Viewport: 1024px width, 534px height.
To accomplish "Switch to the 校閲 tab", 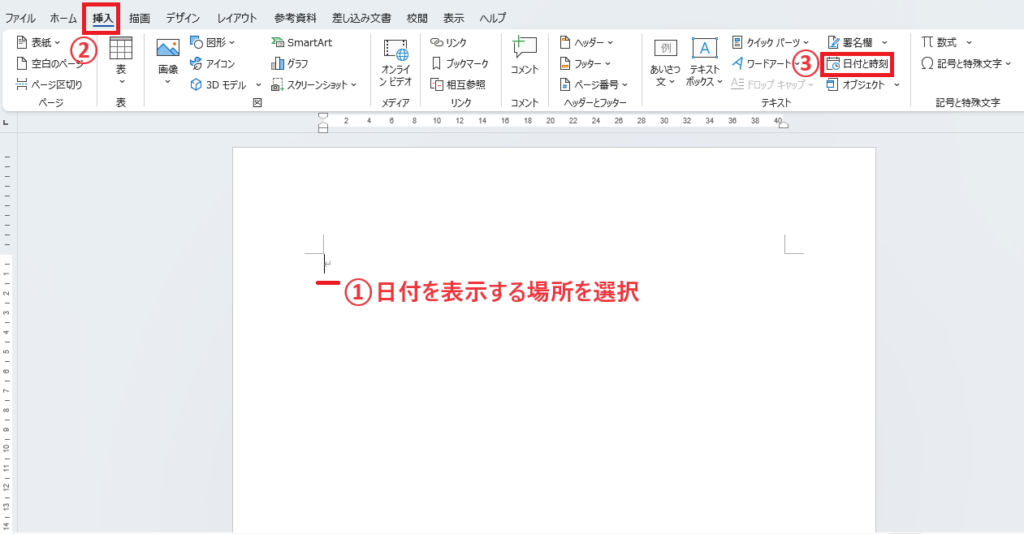I will [417, 18].
